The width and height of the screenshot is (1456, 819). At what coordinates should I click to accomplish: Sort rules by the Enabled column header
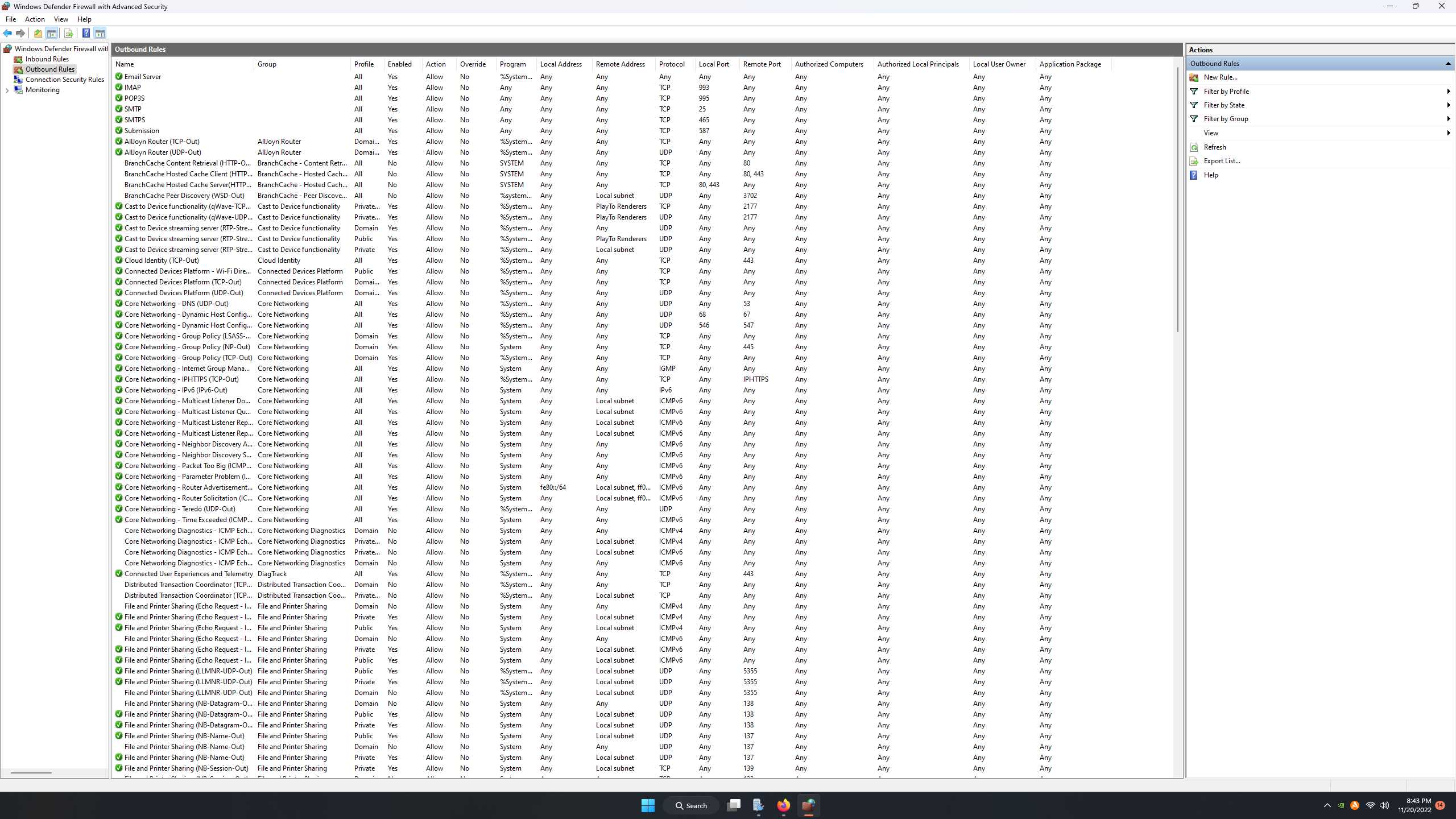point(403,64)
